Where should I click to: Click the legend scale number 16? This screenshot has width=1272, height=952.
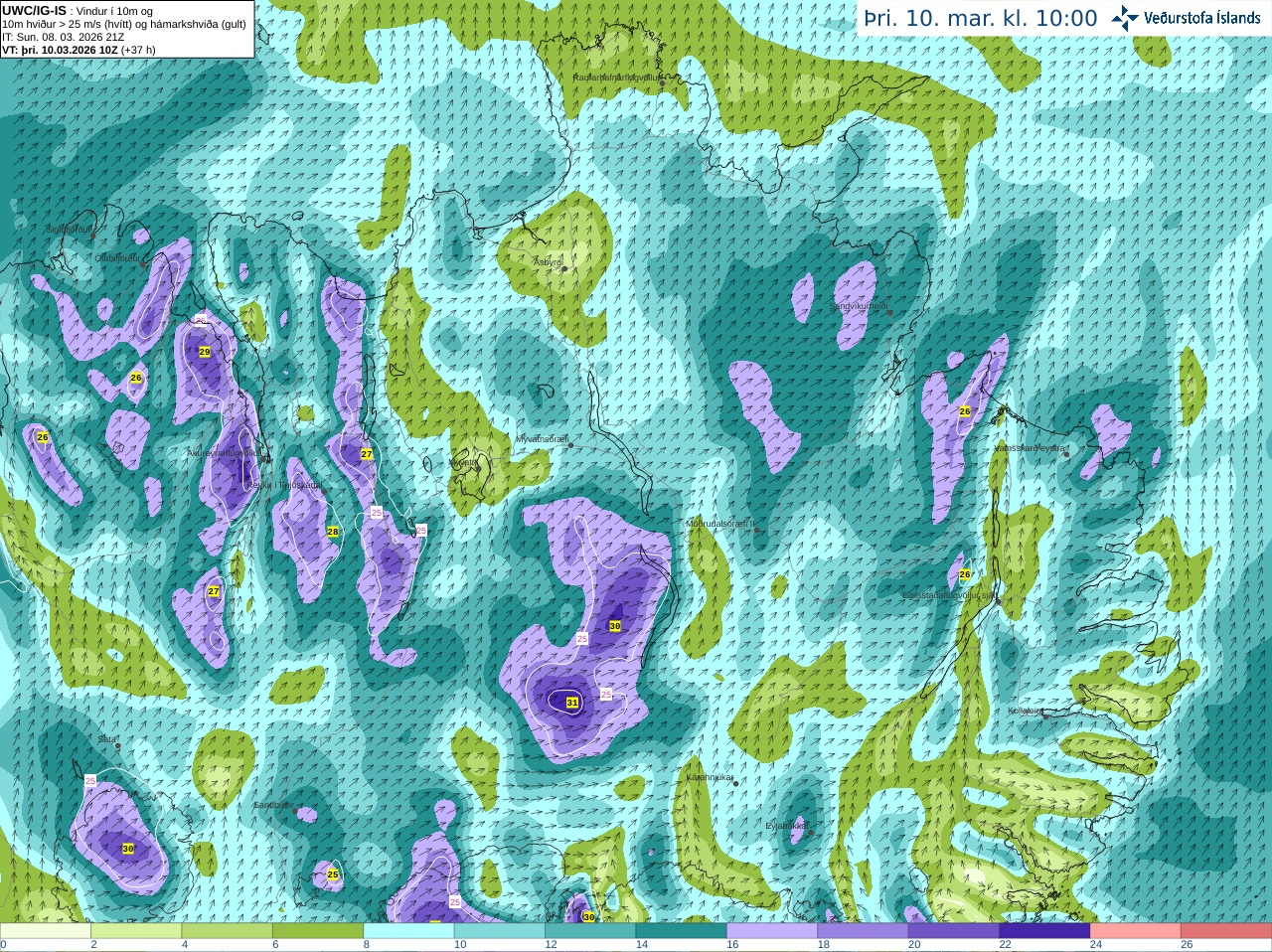click(x=733, y=945)
